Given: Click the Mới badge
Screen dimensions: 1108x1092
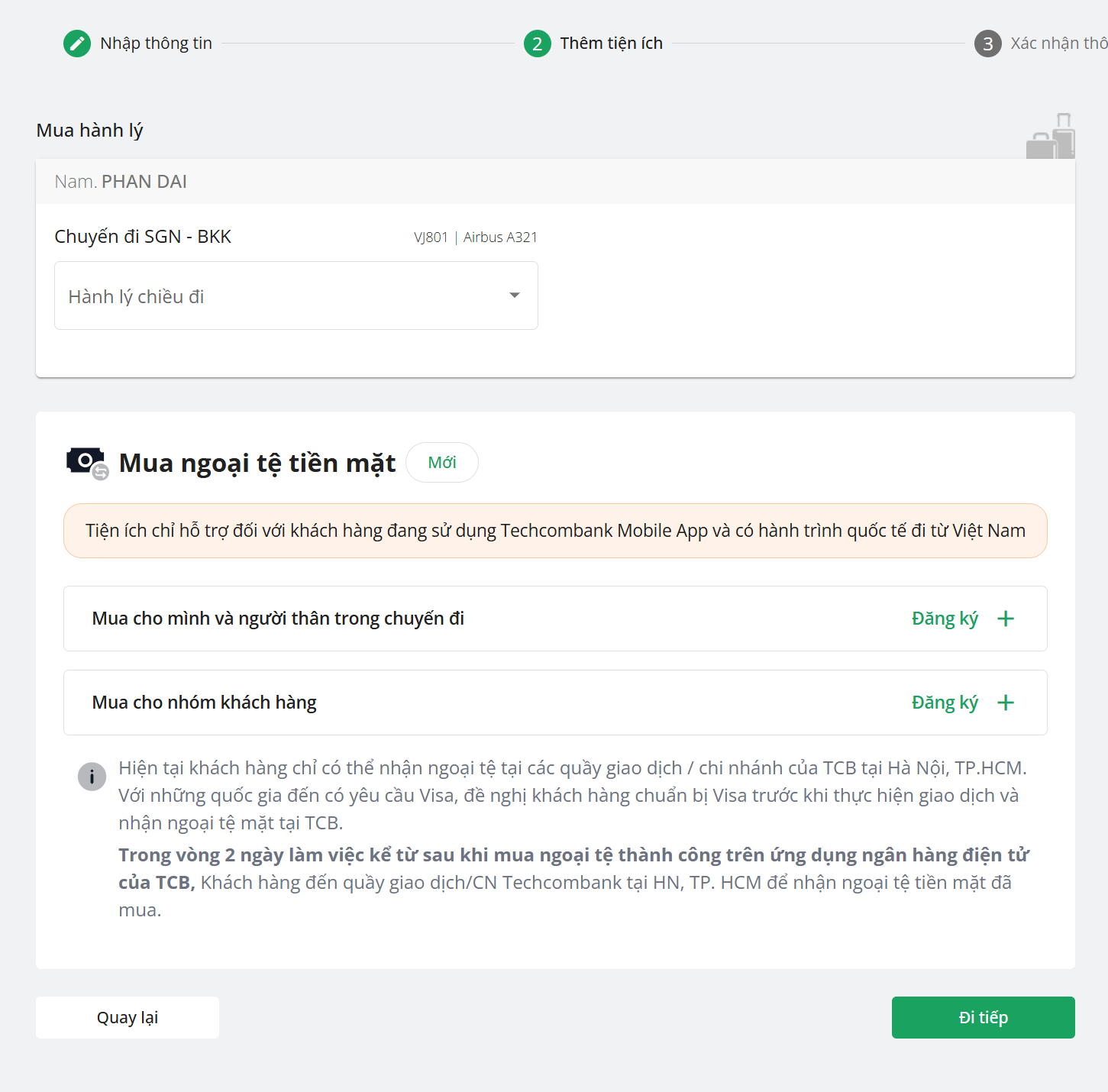Looking at the screenshot, I should coord(442,463).
